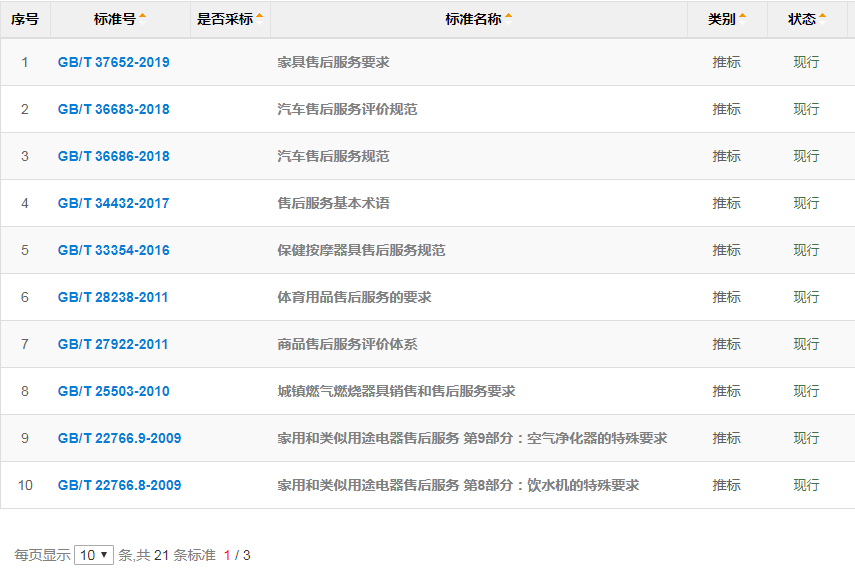Open the 每页显示 rows-per-page dropdown

click(94, 555)
